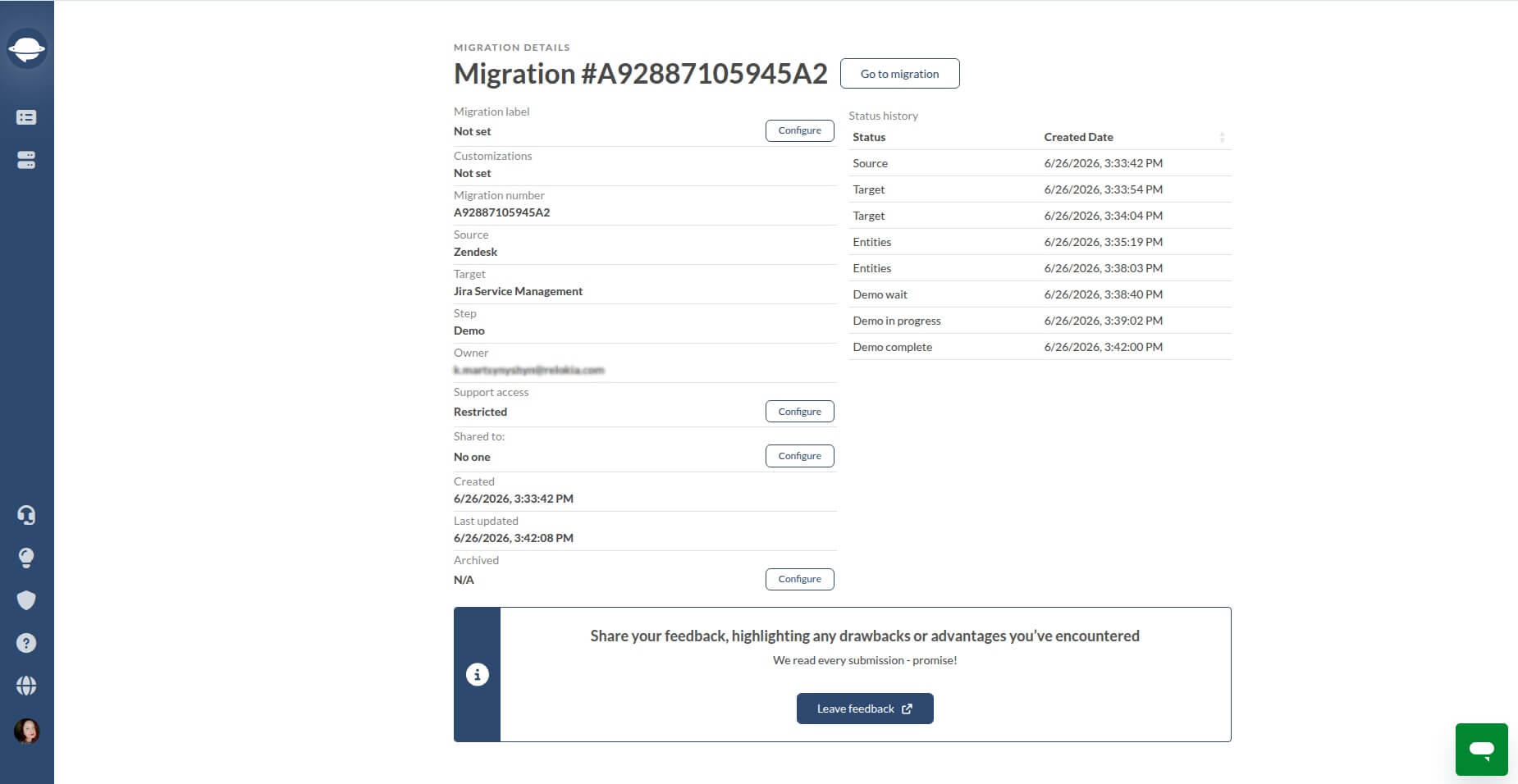Click the Status column header
This screenshot has width=1518, height=784.
869,137
